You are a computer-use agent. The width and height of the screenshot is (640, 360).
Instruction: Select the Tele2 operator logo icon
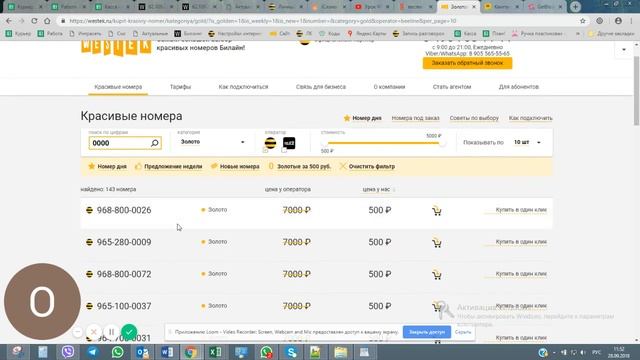(289, 143)
